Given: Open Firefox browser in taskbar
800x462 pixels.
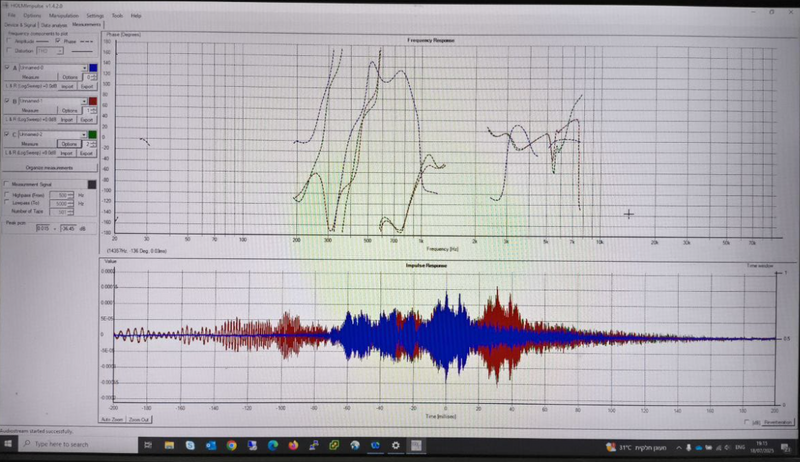Looking at the screenshot, I should 293,445.
